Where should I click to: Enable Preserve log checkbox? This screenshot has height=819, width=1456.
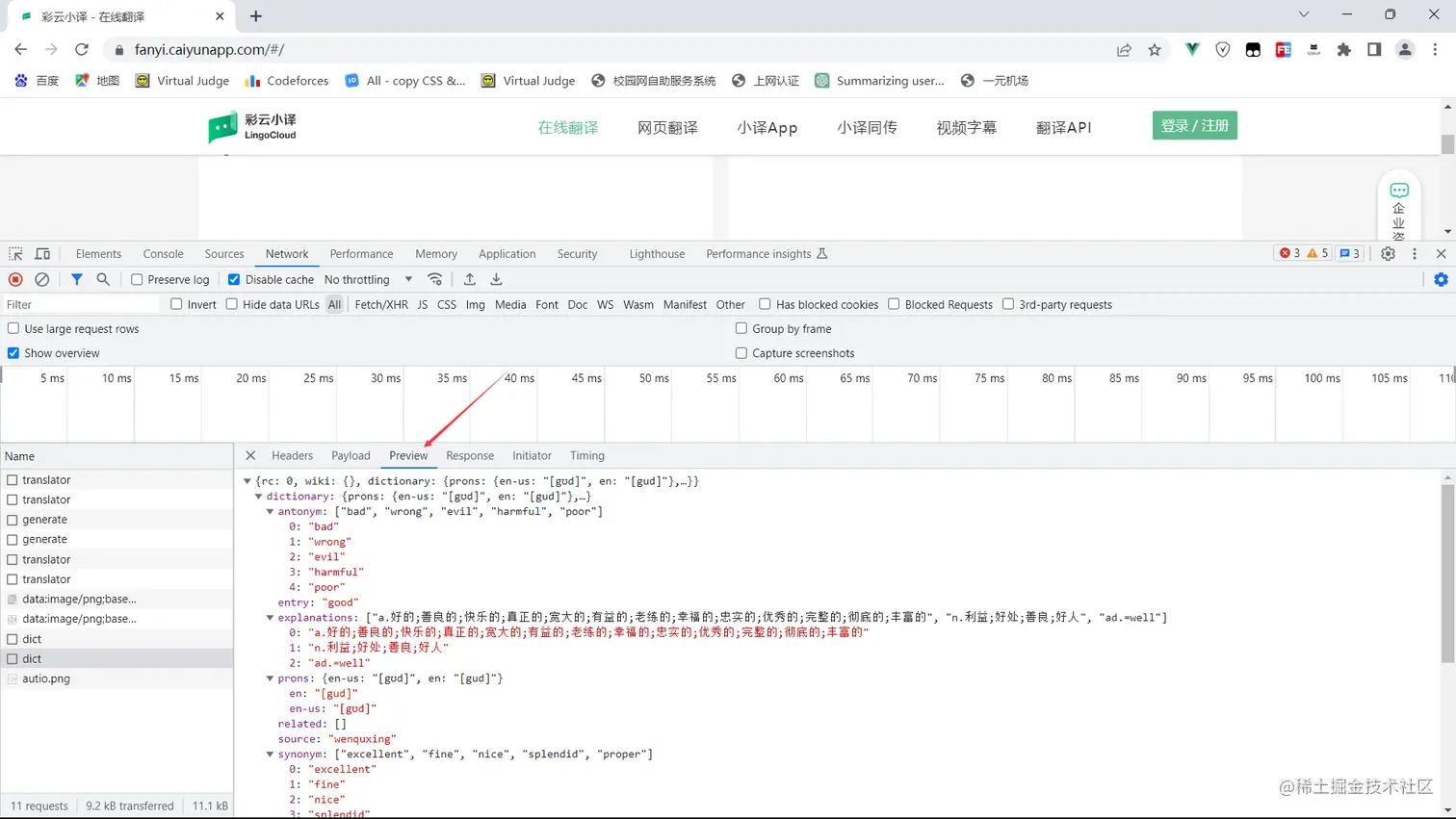[x=137, y=279]
